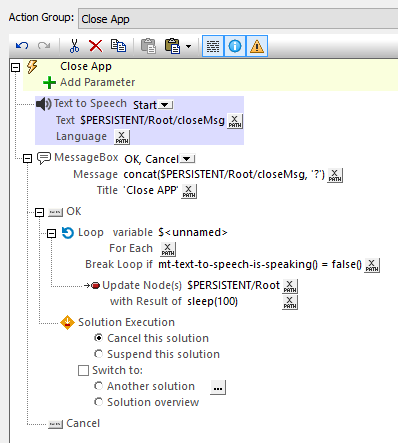Collapse the Close App root node
Screen dimensions: 398x443
click(x=15, y=68)
